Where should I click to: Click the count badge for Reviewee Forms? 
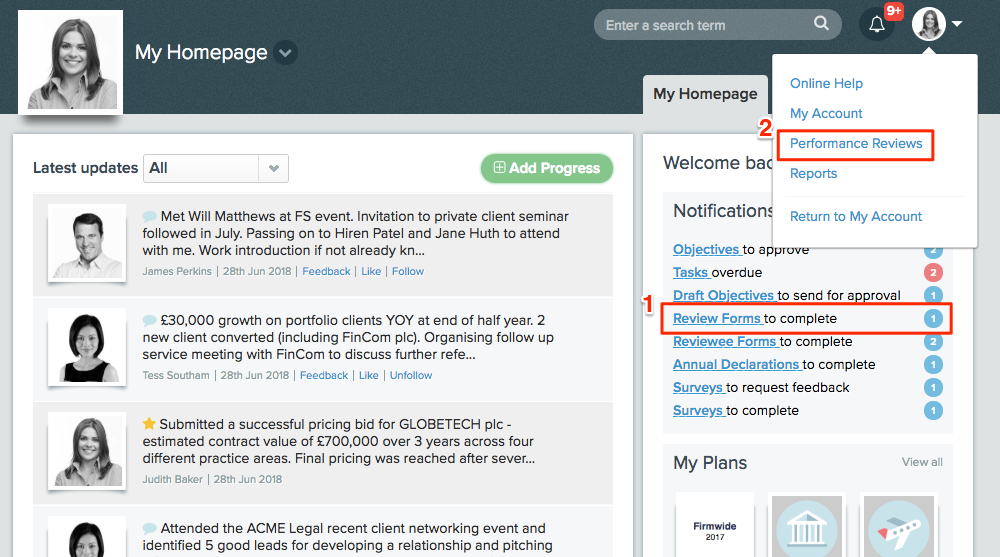pos(933,341)
